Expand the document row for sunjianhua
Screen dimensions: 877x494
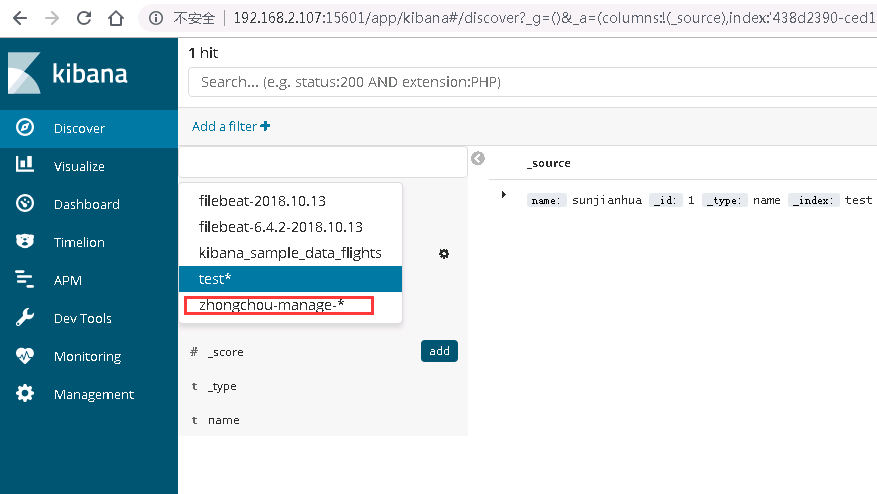[x=503, y=195]
